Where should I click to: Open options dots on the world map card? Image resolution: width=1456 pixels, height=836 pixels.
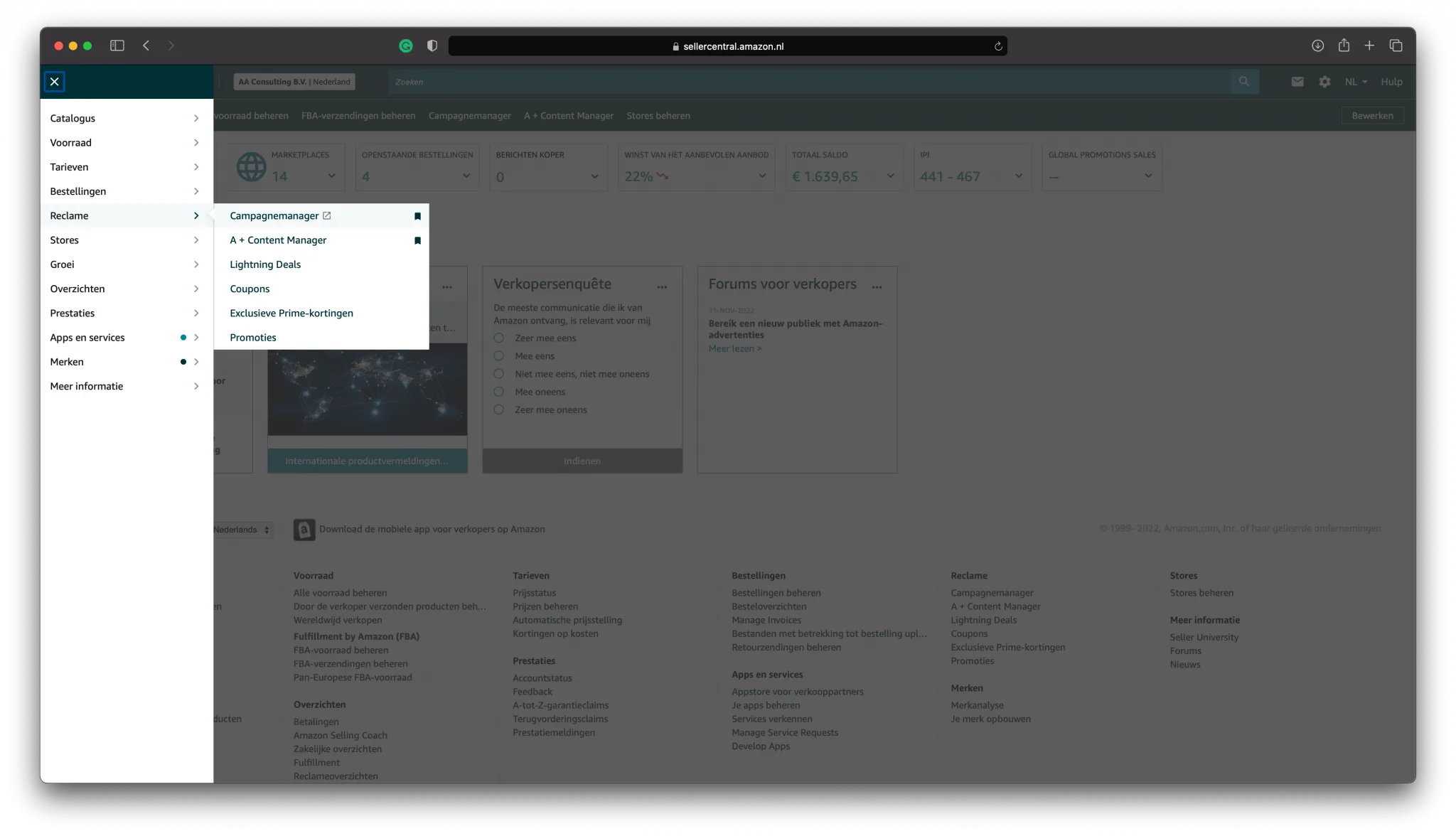pos(447,287)
